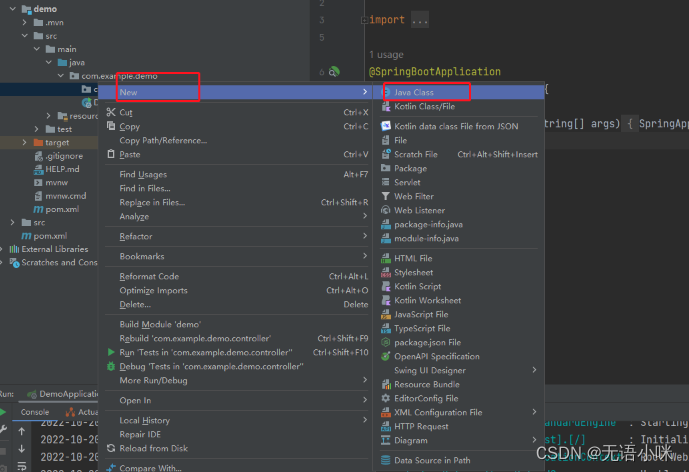
Task: Click the Cut scissors icon
Action: pyautogui.click(x=111, y=112)
